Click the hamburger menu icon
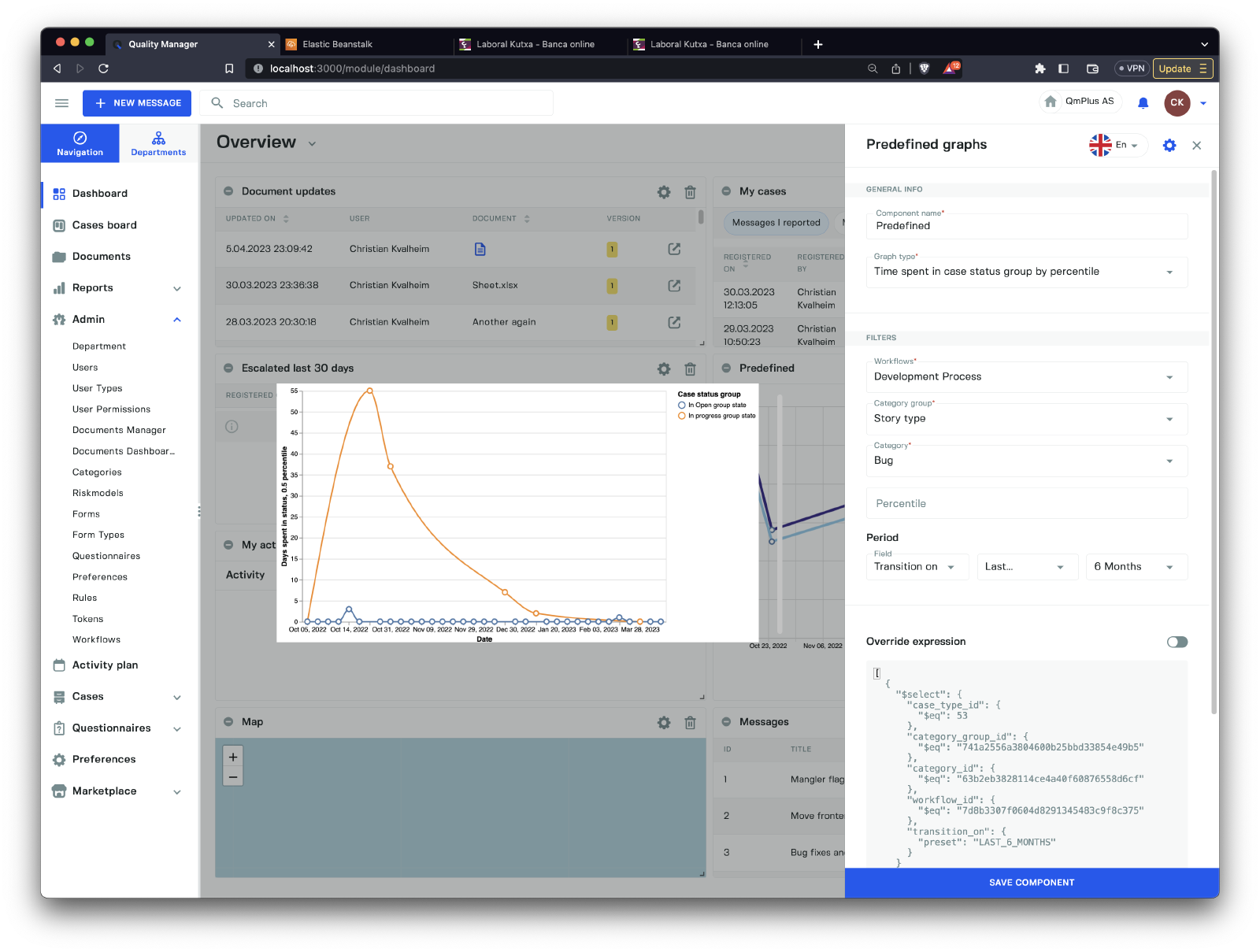 click(61, 103)
